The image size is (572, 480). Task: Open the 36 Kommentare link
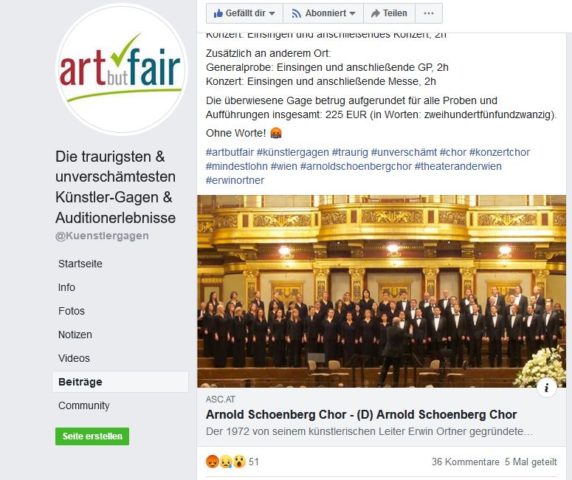(x=465, y=462)
